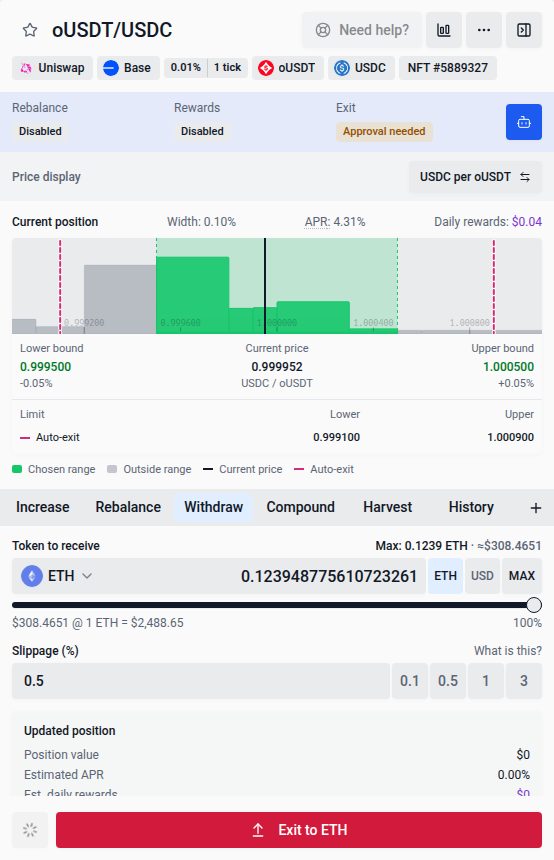Click the withdraw percentage slider handle
This screenshot has height=860, width=554.
(x=534, y=605)
